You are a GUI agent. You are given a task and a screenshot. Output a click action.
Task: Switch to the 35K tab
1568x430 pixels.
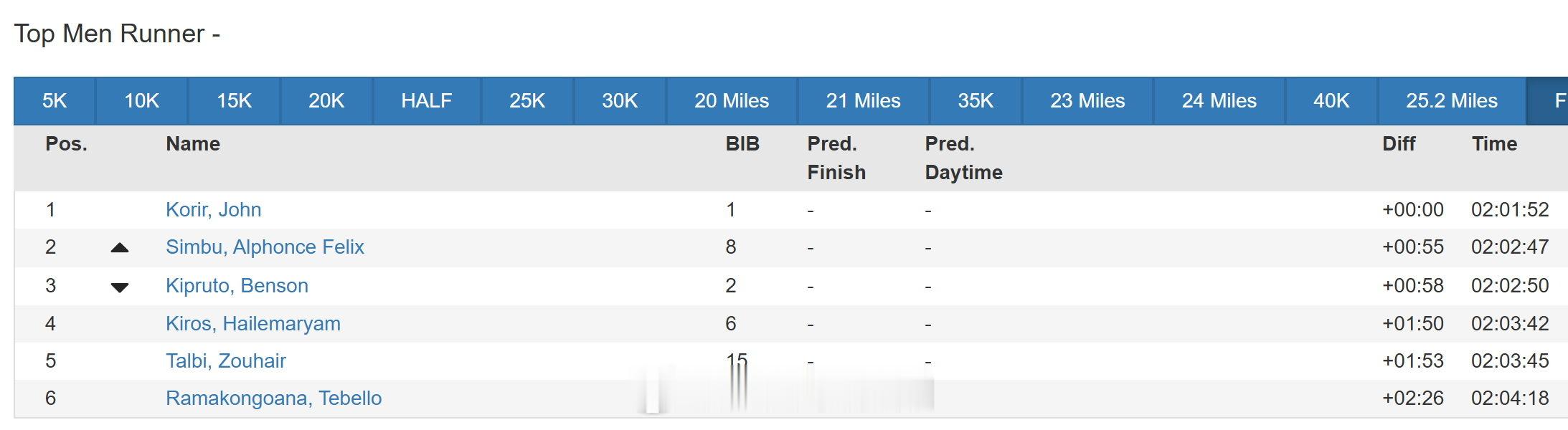pos(976,101)
